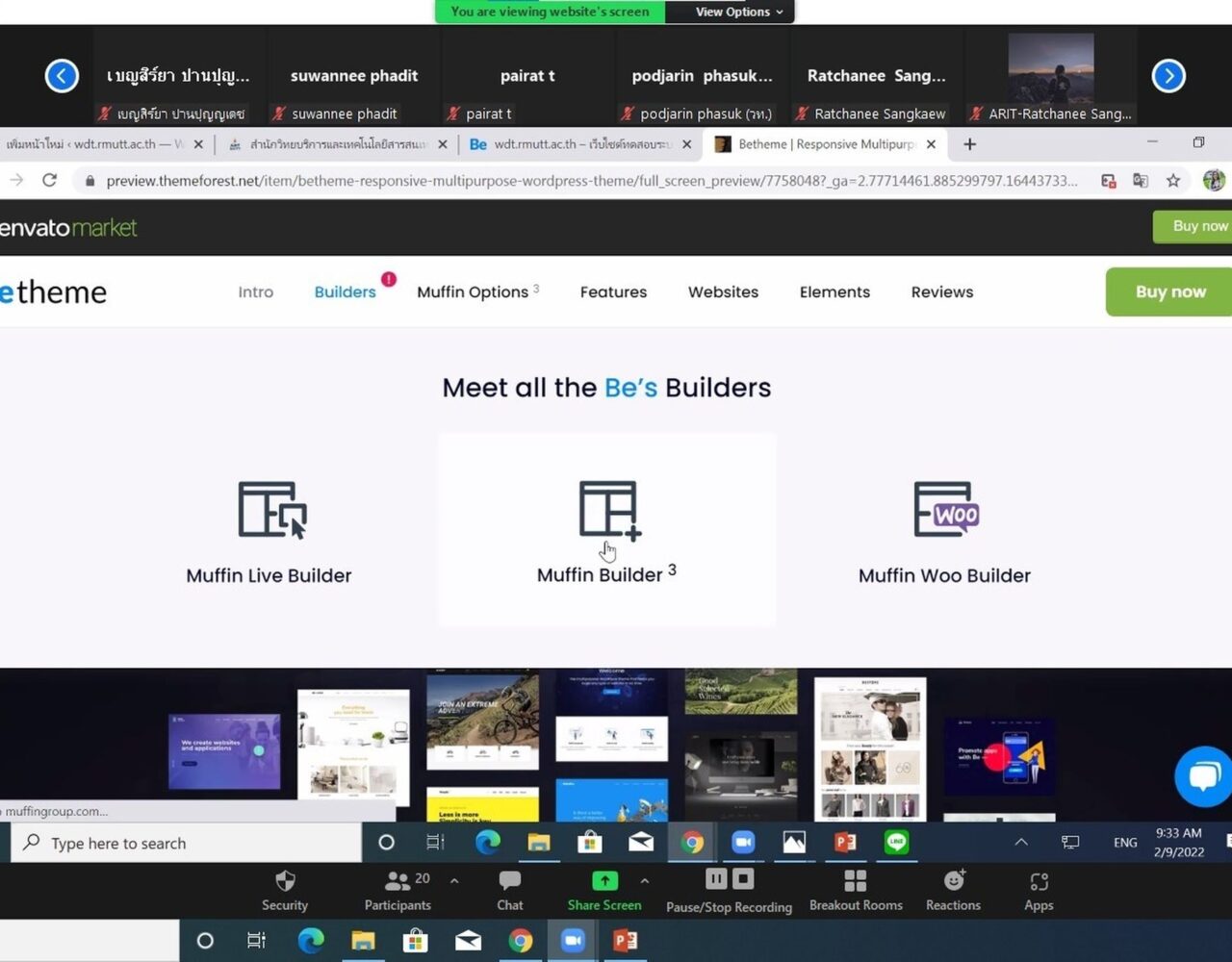Show hidden system tray icons

pos(1021,843)
